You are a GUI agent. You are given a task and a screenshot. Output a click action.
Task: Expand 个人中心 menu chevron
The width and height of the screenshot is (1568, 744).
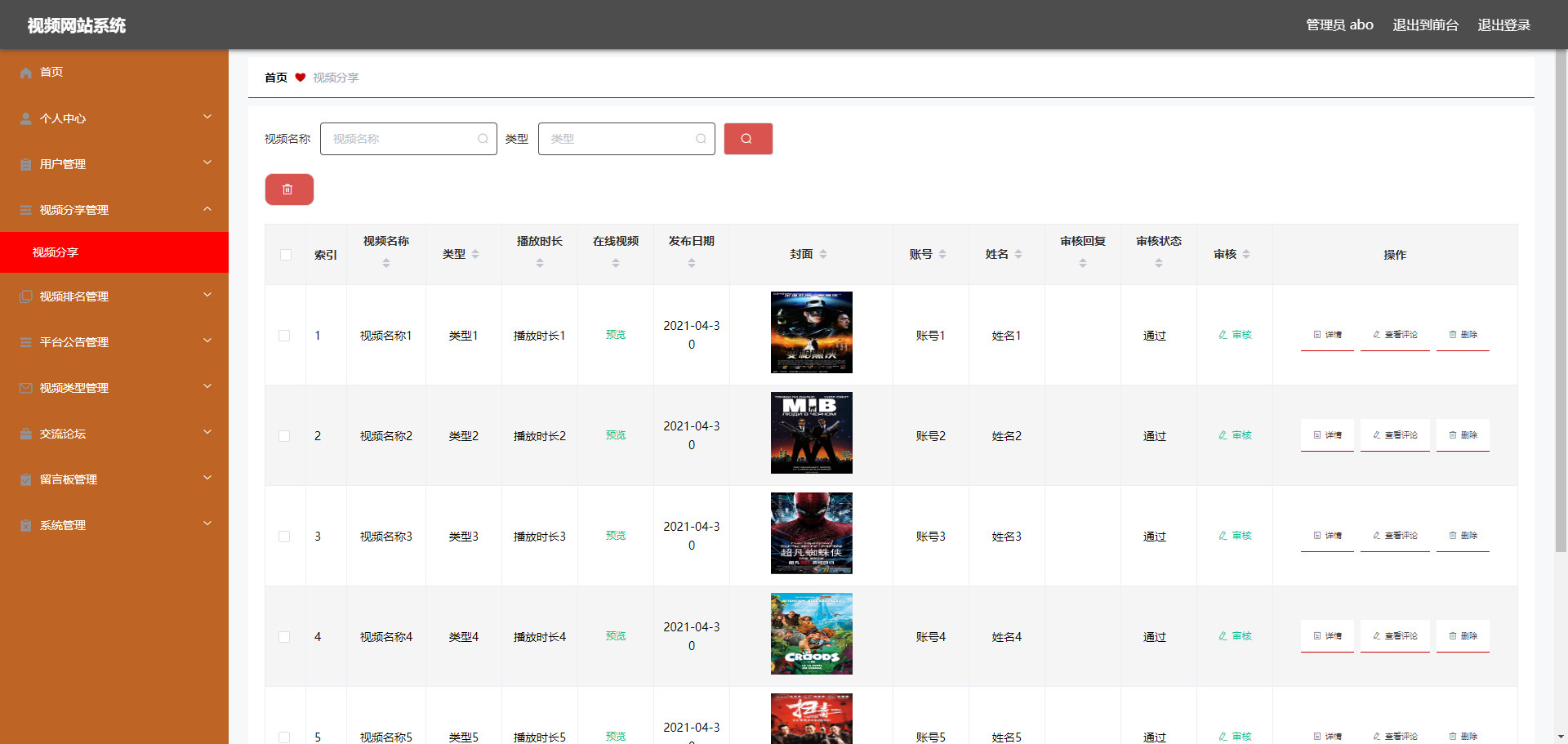click(207, 117)
